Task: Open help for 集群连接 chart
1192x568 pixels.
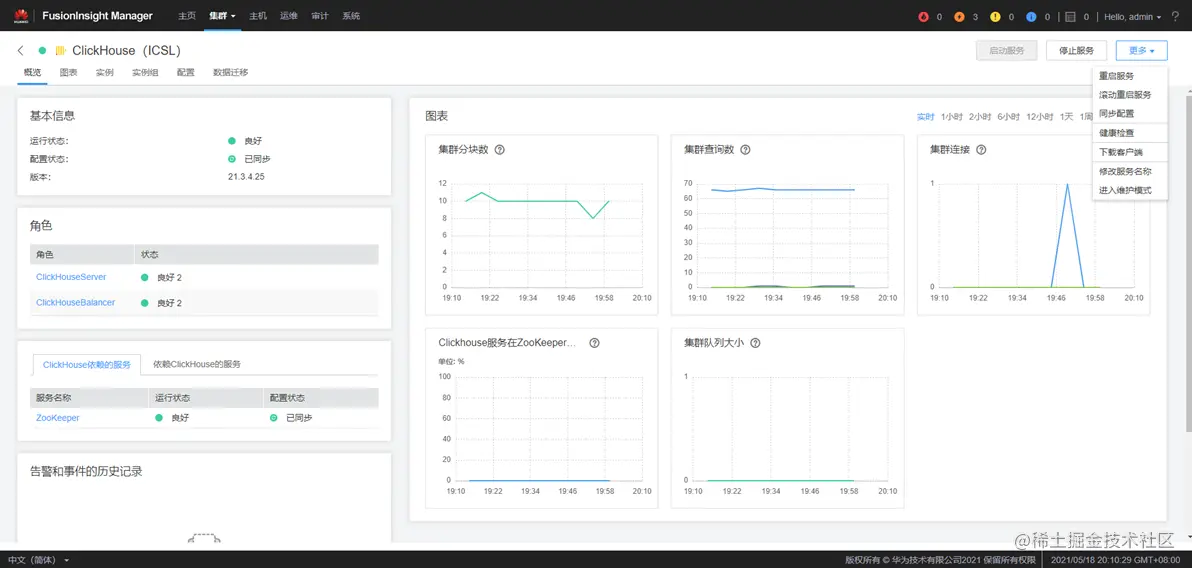Action: click(981, 150)
